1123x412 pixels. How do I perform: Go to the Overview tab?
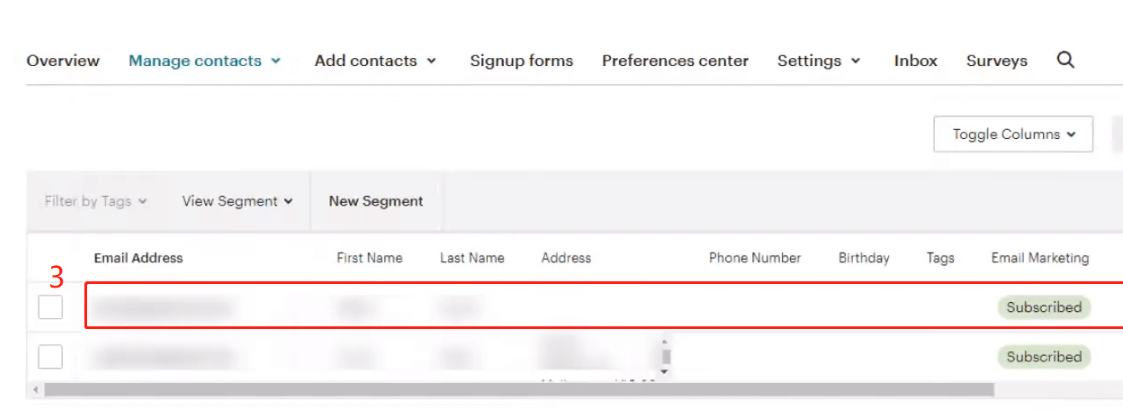pos(63,61)
